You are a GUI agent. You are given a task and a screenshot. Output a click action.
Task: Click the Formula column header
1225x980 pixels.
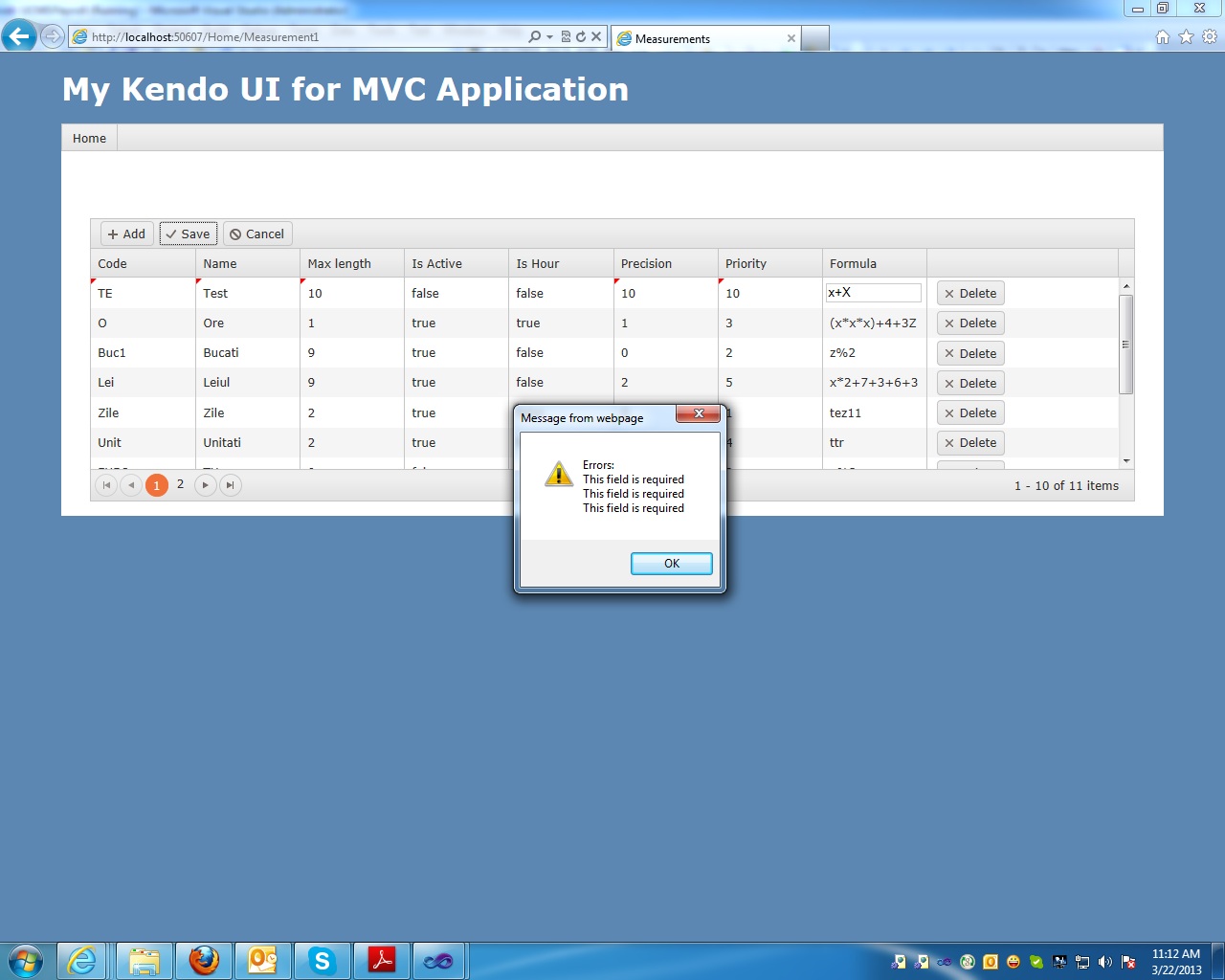pos(874,263)
